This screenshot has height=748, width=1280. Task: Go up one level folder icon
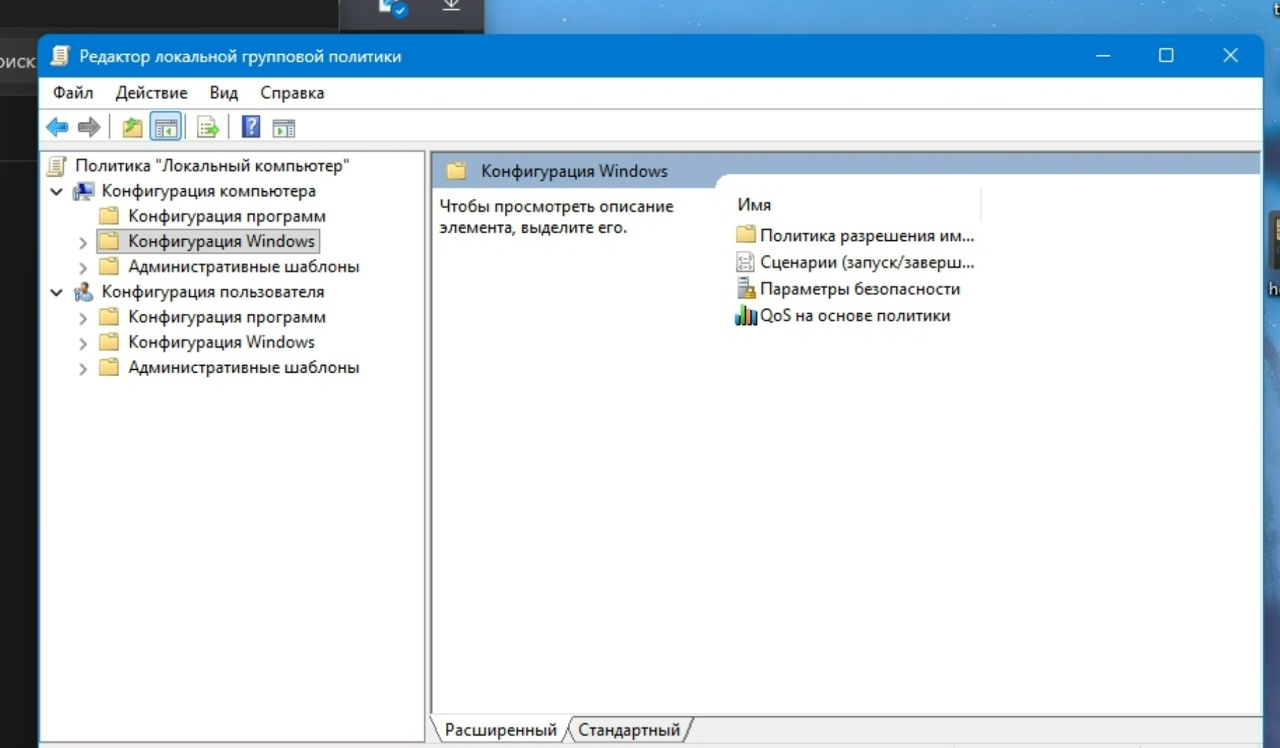point(132,127)
